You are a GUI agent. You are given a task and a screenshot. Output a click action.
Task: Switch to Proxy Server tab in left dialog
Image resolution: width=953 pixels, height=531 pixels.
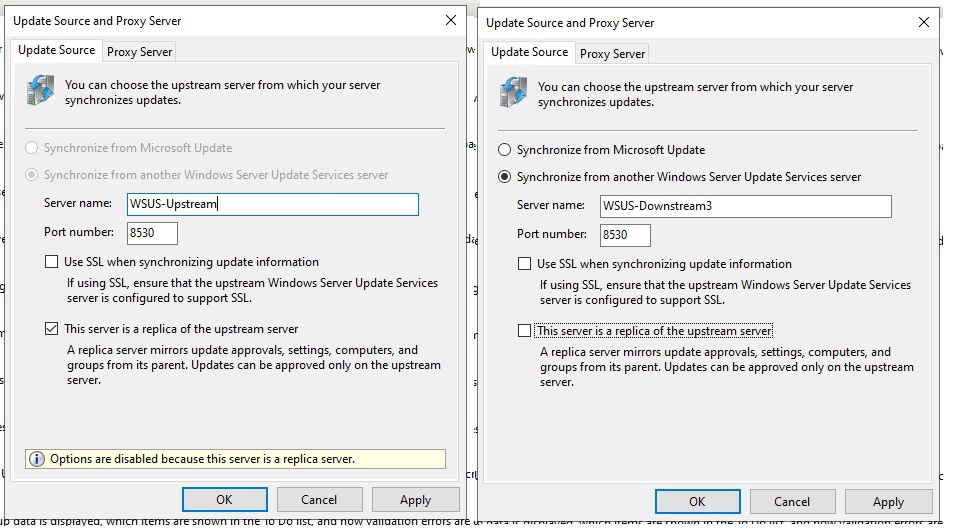[139, 52]
